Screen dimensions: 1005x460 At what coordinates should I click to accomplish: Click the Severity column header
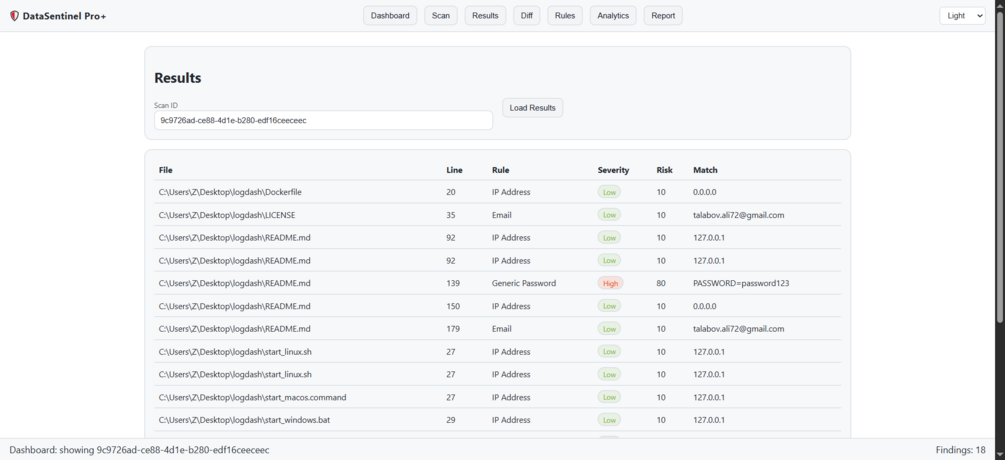point(613,170)
